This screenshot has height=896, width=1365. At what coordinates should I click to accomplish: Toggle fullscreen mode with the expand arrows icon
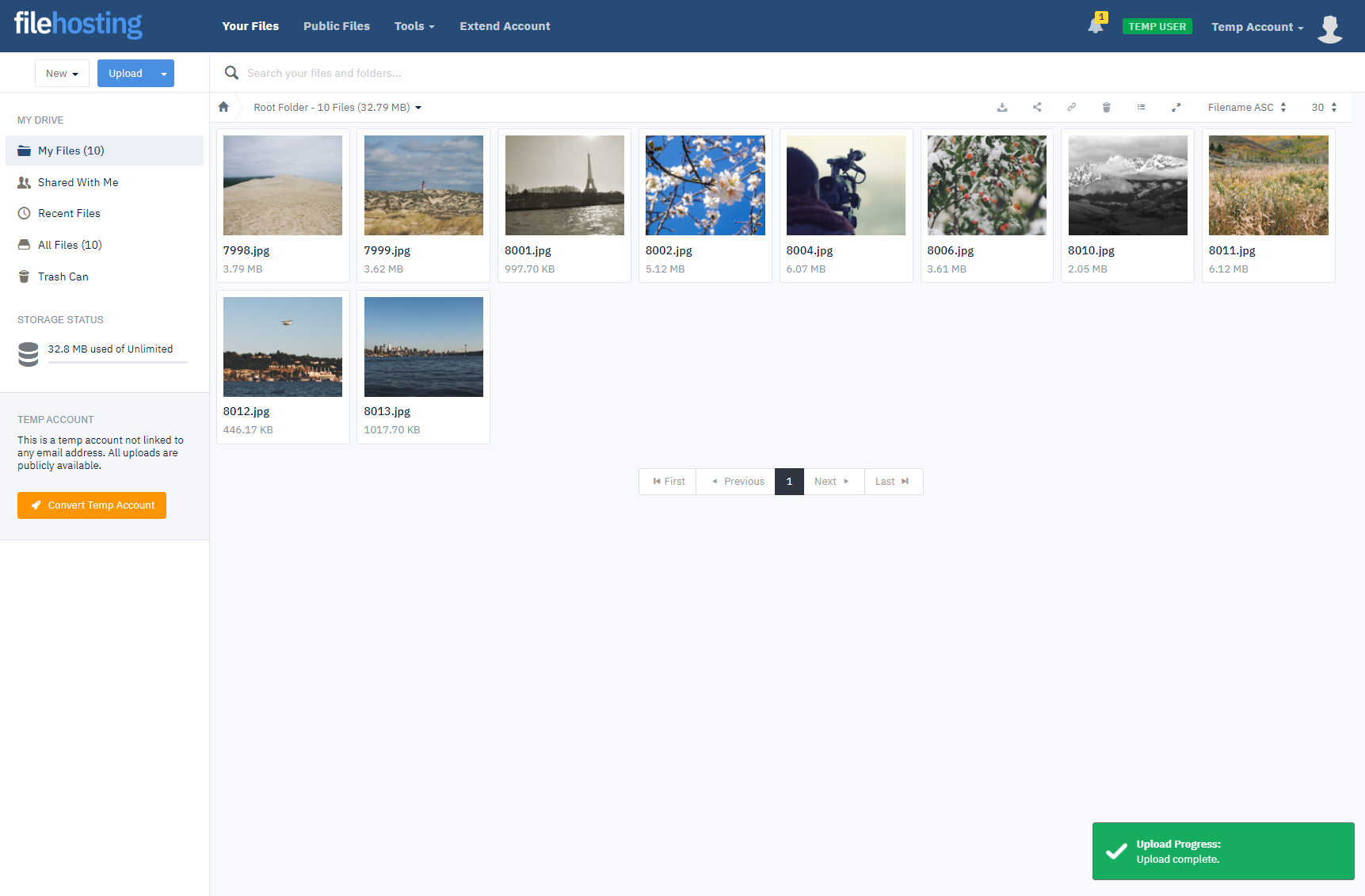tap(1176, 108)
